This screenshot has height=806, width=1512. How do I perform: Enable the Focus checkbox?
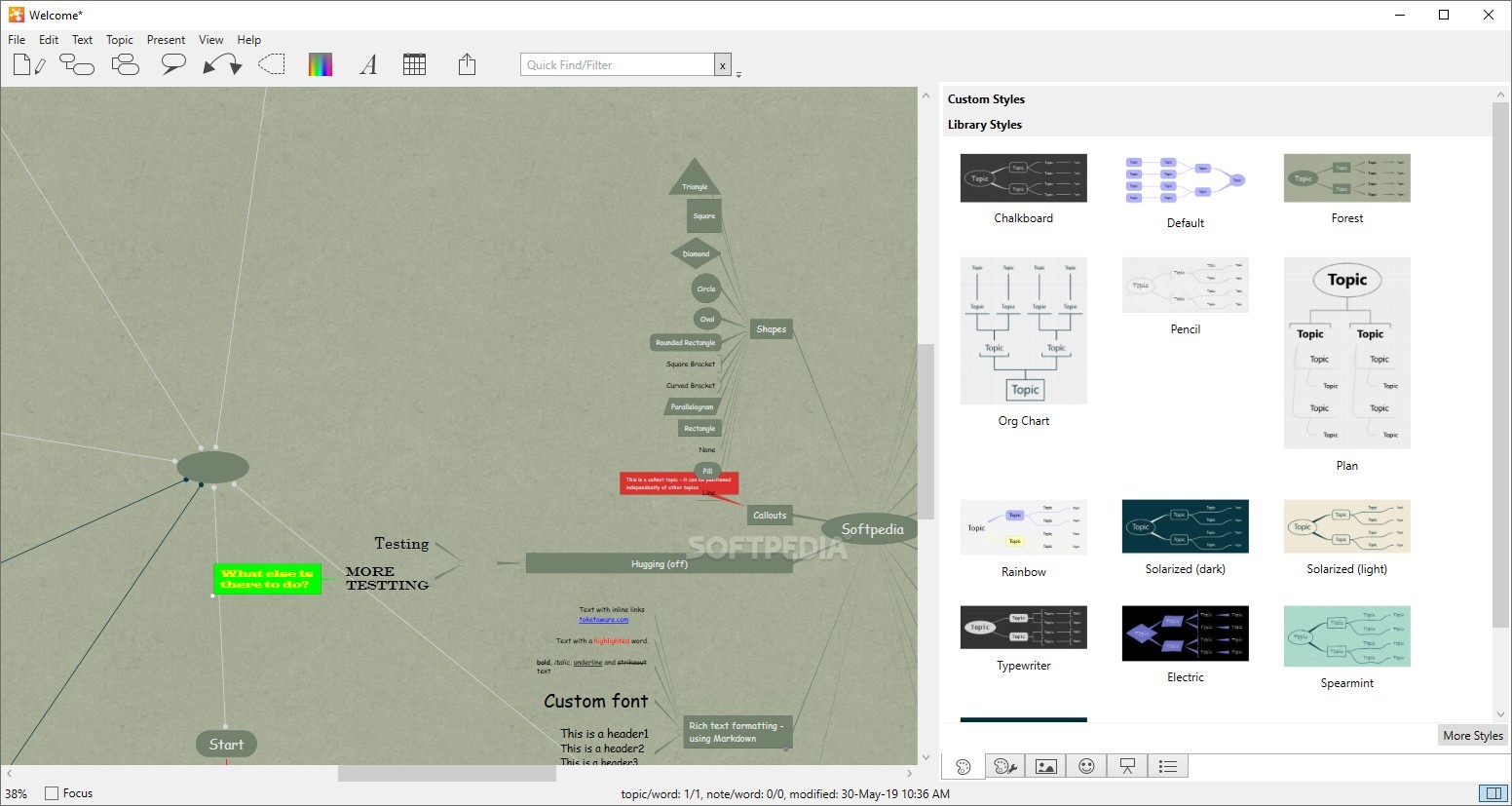(52, 793)
